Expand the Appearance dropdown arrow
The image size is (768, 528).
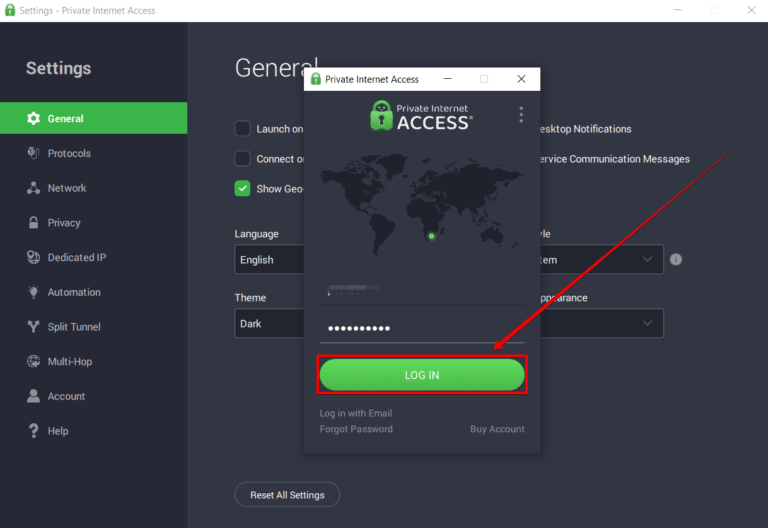click(648, 323)
